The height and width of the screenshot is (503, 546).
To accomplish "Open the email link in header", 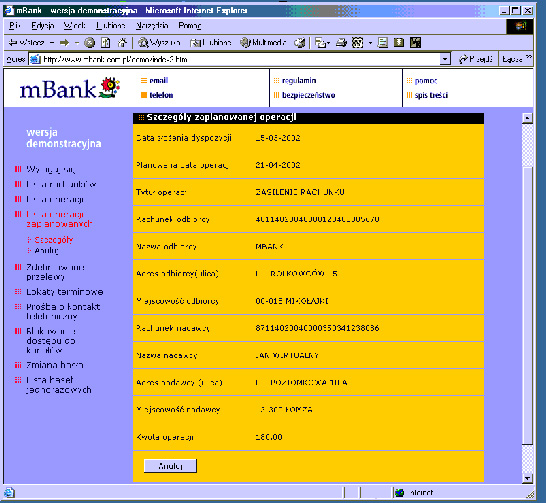I will pyautogui.click(x=159, y=80).
